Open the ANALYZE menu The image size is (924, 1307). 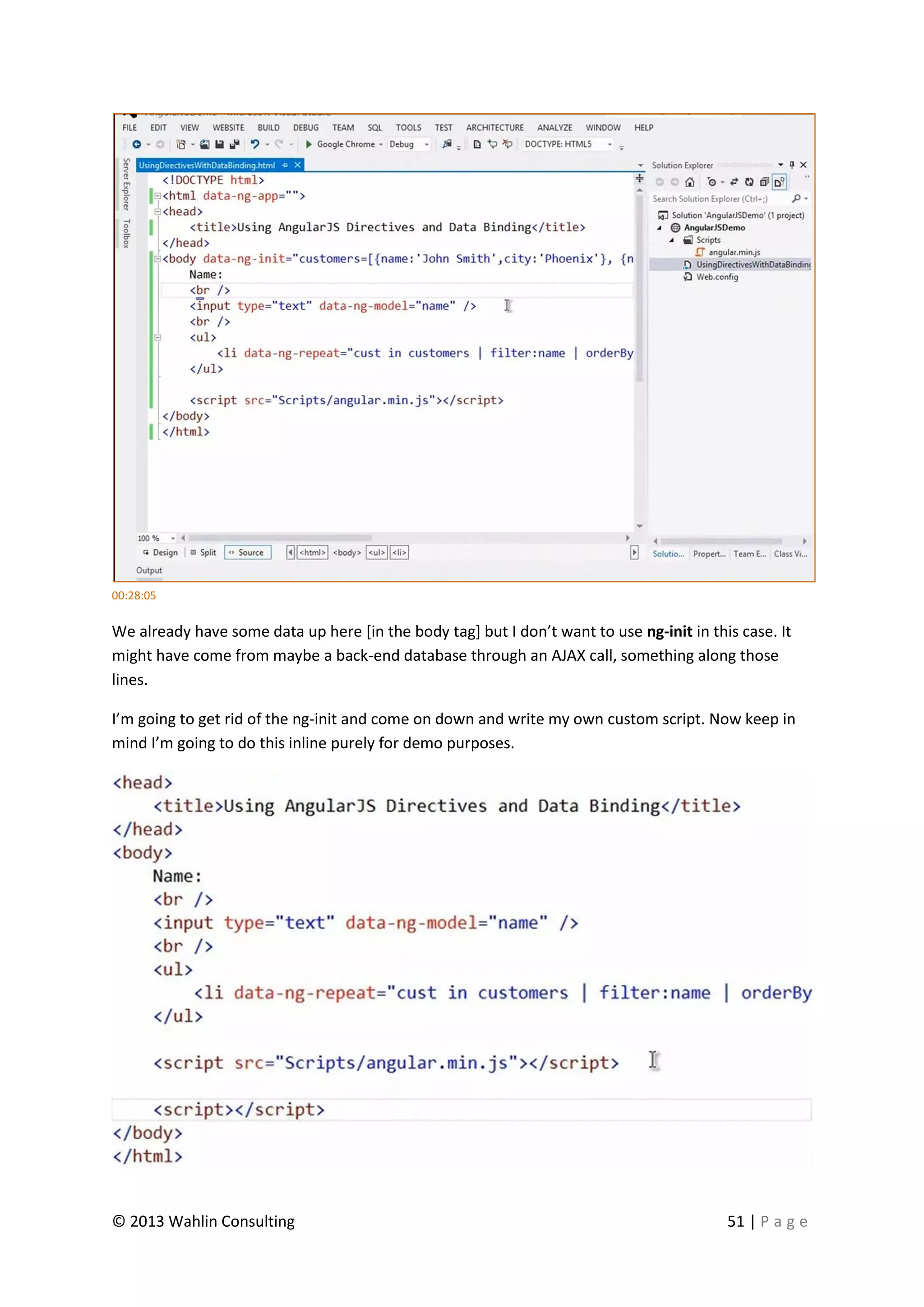555,128
